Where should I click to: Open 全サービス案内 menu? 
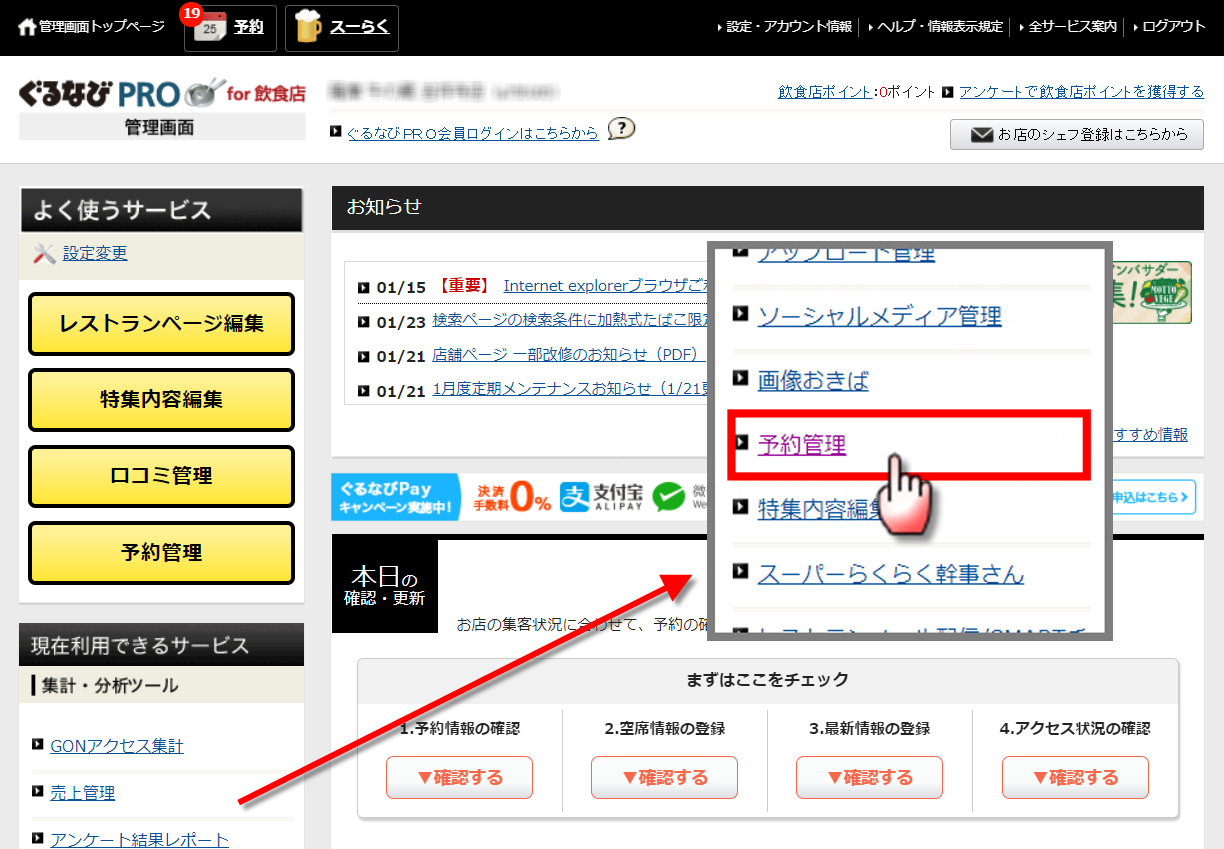tap(1068, 27)
